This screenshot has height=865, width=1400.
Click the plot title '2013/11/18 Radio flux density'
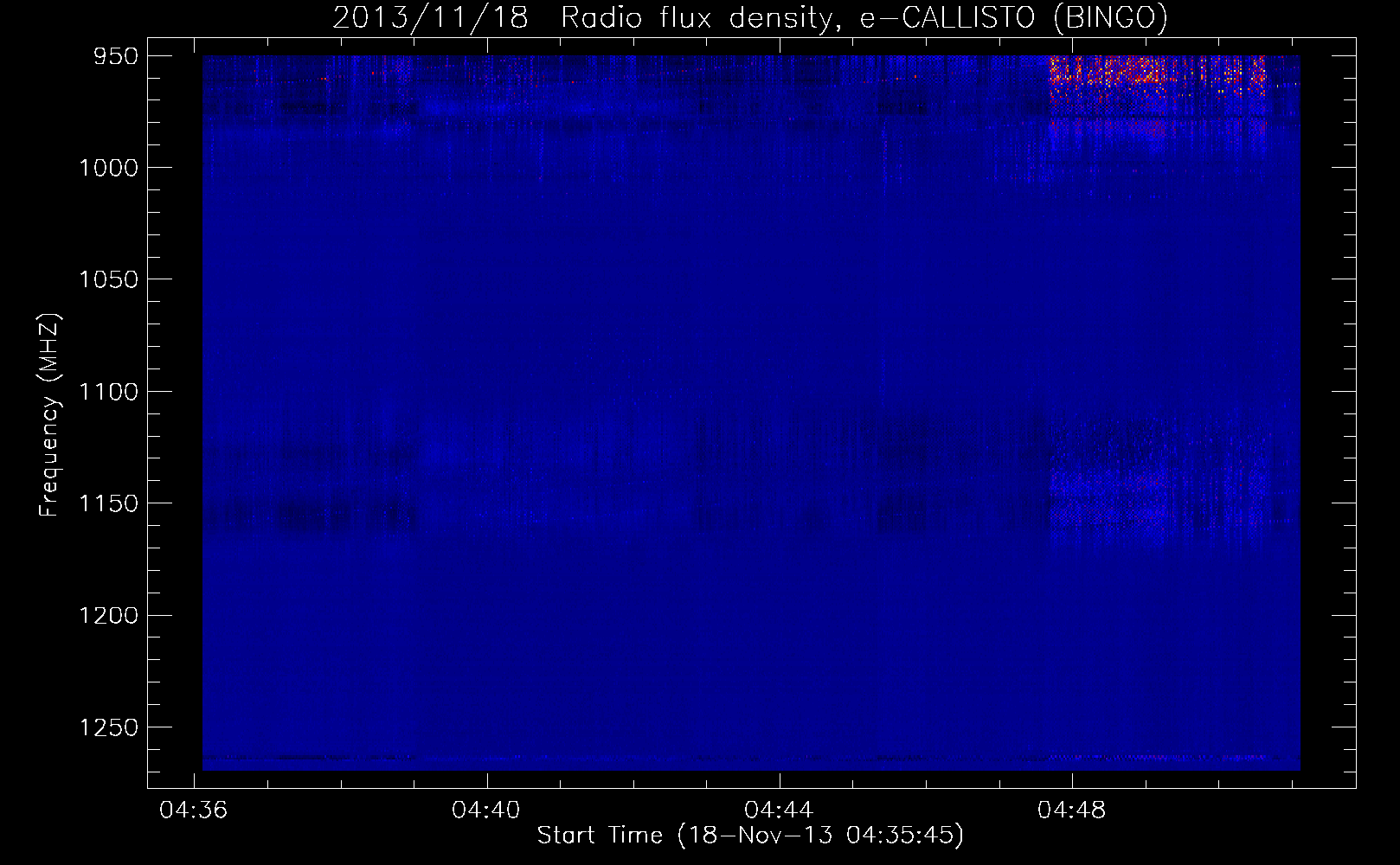click(x=749, y=18)
